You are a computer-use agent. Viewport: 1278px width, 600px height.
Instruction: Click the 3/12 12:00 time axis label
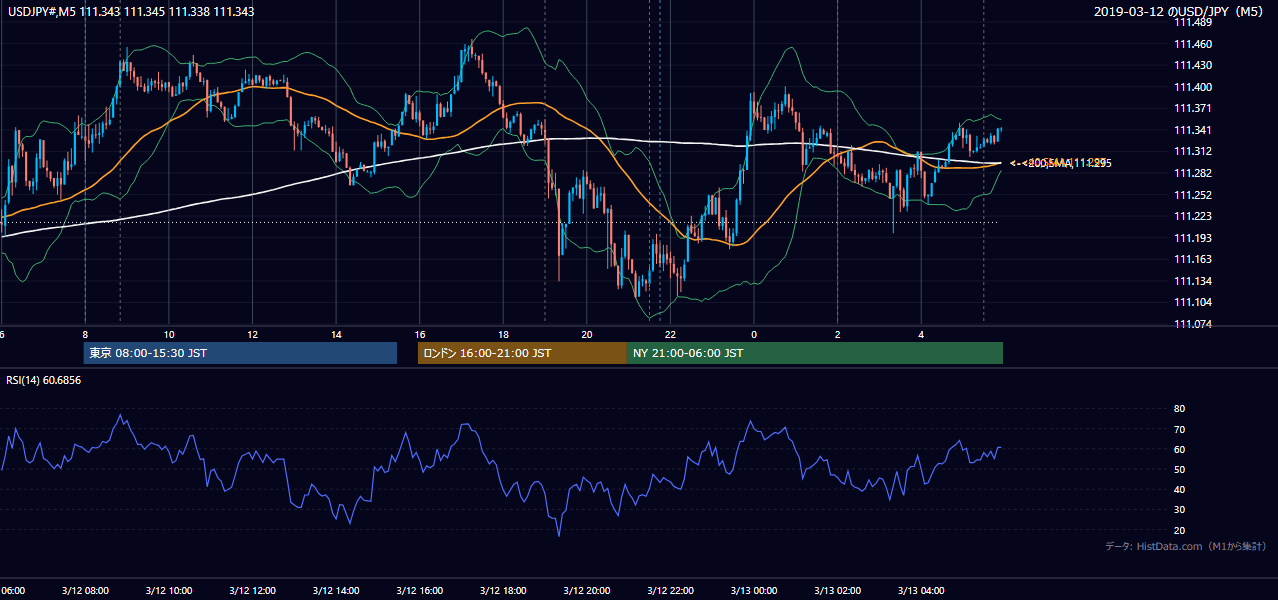click(x=251, y=591)
